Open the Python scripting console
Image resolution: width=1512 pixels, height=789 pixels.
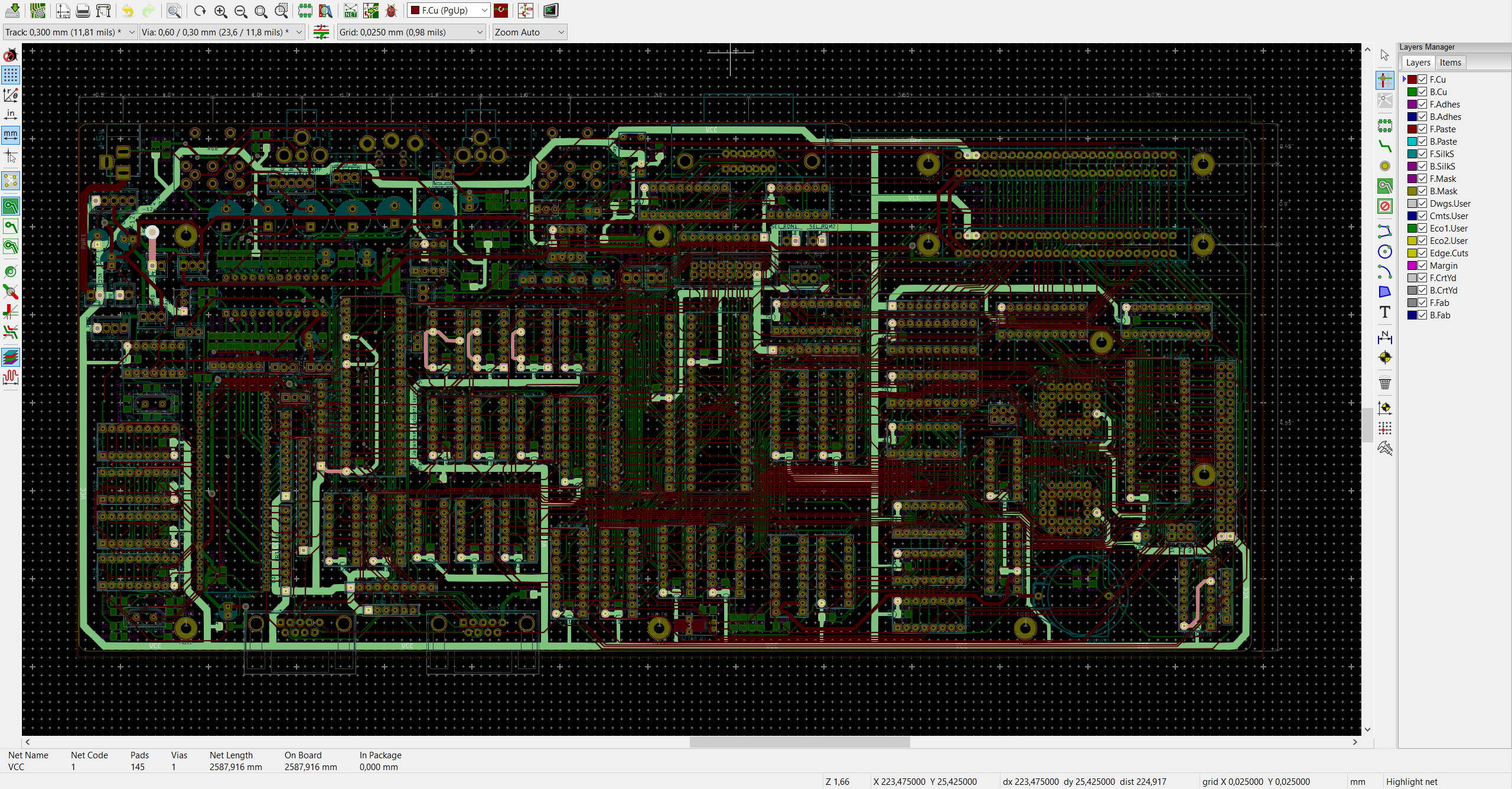pos(550,11)
